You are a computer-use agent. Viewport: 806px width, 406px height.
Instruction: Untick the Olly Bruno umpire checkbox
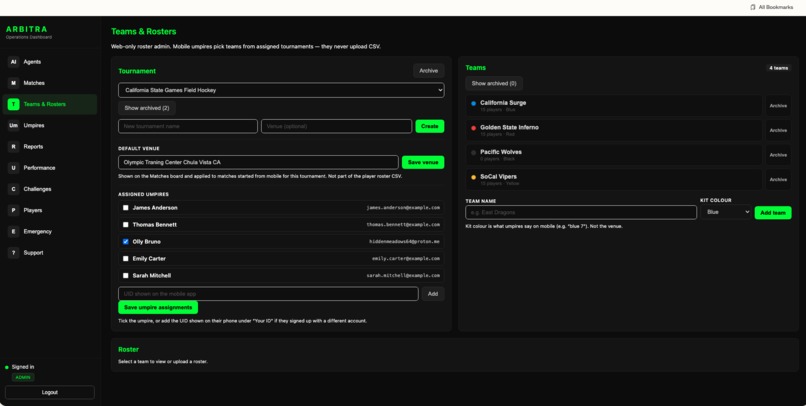tap(125, 242)
